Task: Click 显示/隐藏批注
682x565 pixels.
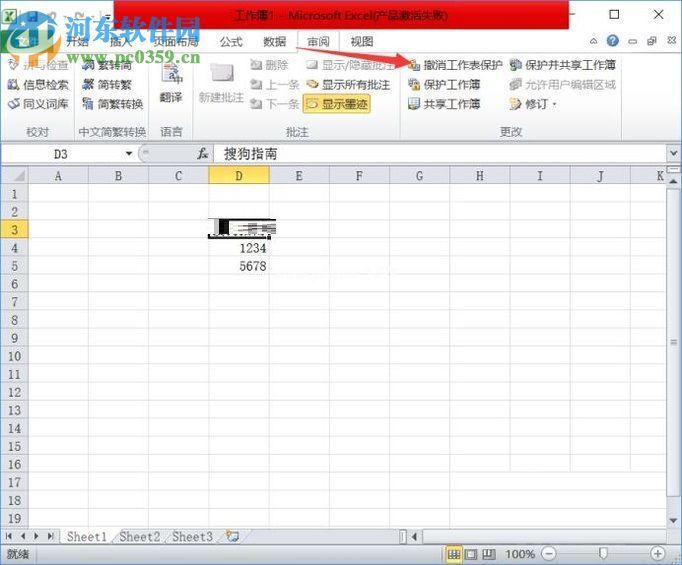Action: [x=351, y=65]
